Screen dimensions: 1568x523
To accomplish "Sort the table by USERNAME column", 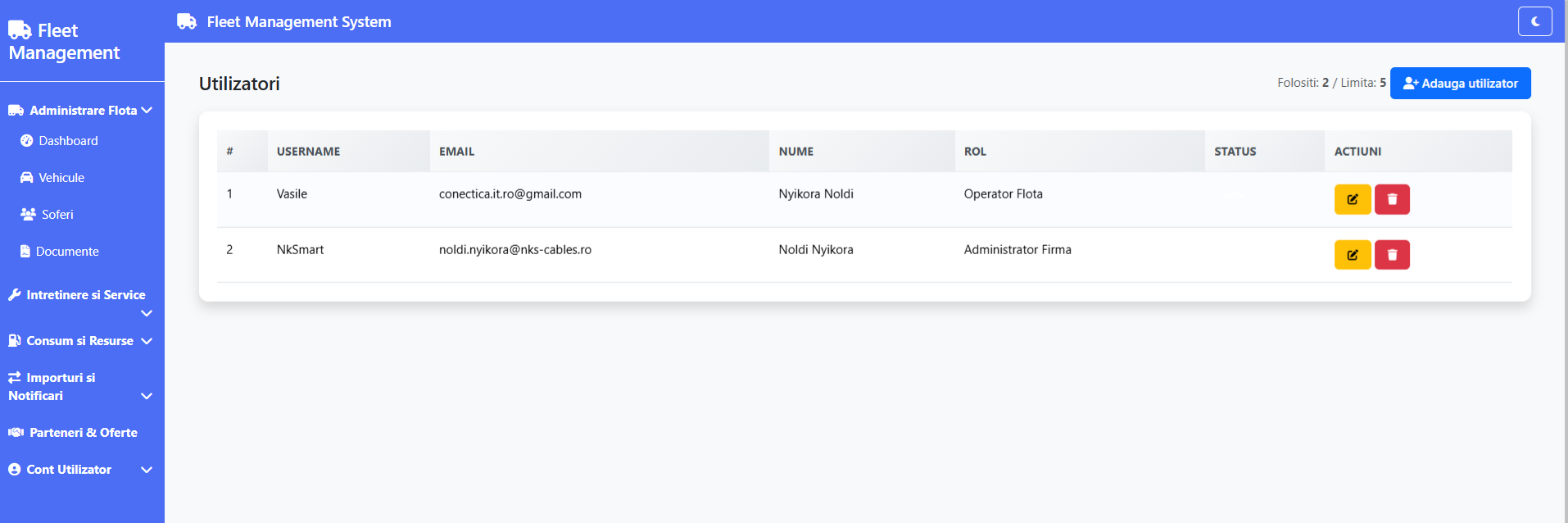I will (308, 151).
